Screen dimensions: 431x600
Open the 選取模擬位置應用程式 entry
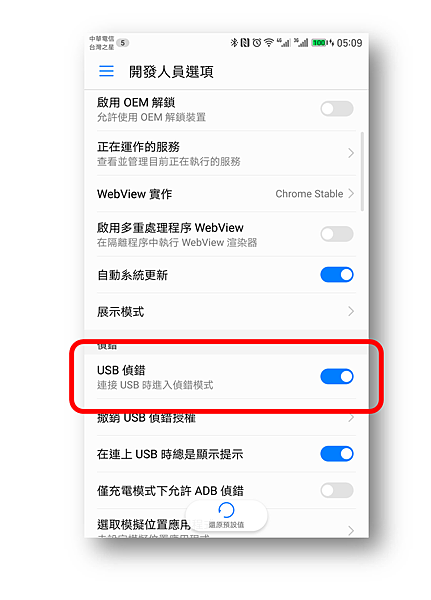(226, 526)
